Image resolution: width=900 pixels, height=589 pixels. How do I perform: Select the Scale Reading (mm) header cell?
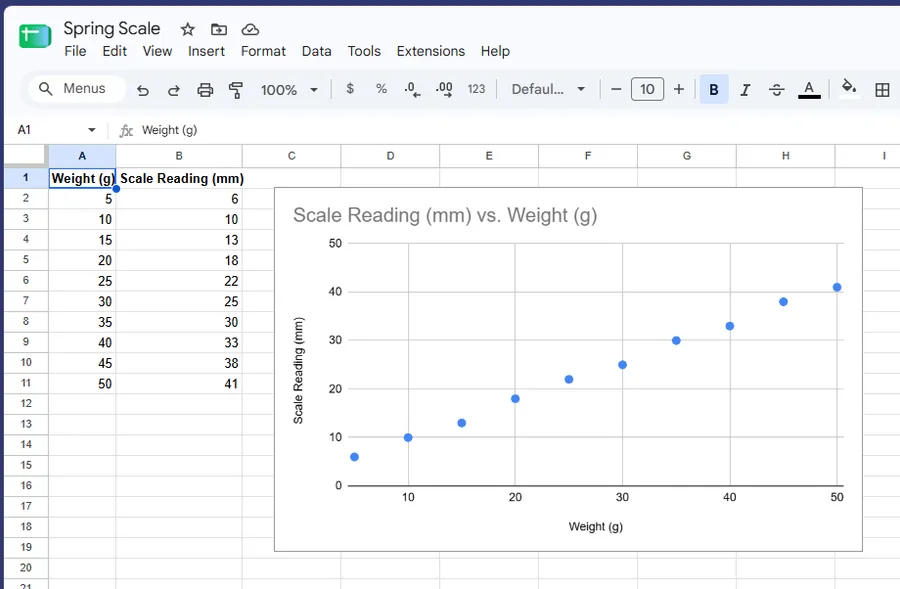179,179
